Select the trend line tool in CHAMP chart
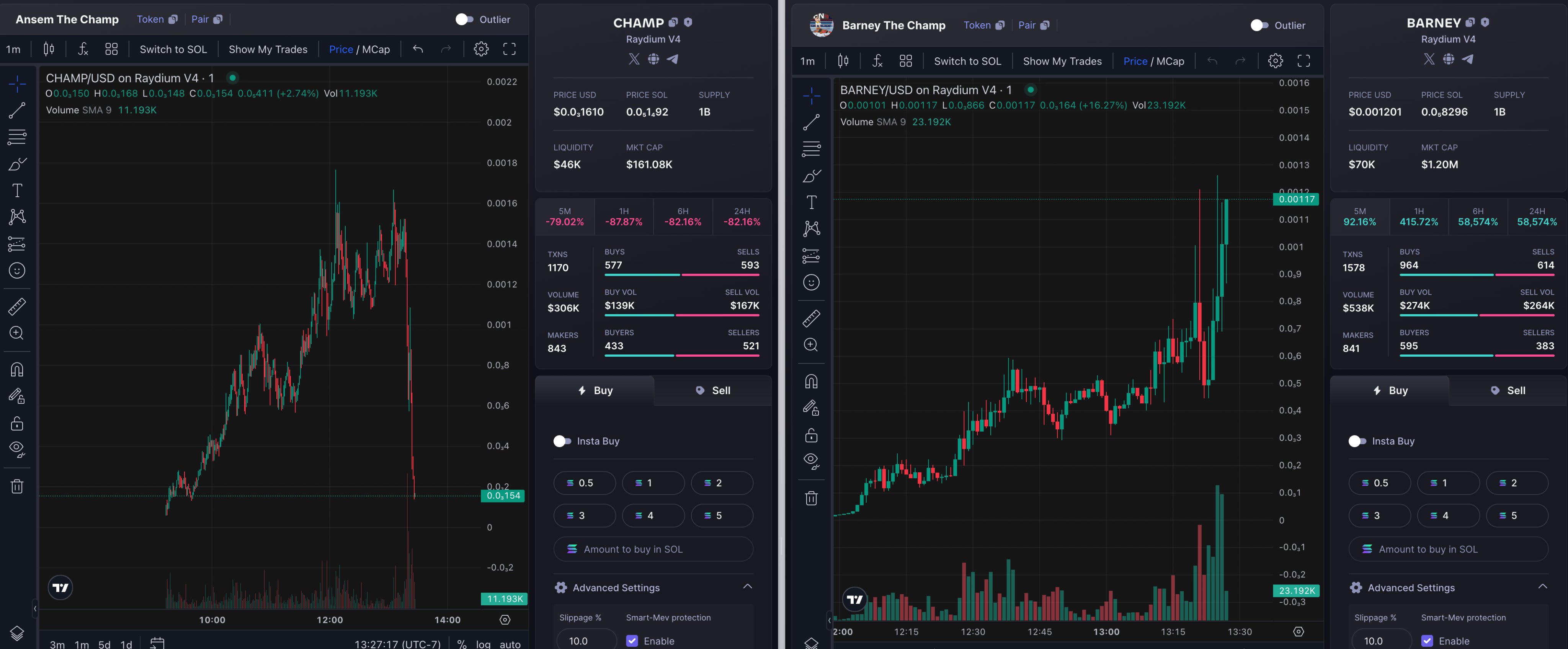1568x649 pixels. click(17, 110)
